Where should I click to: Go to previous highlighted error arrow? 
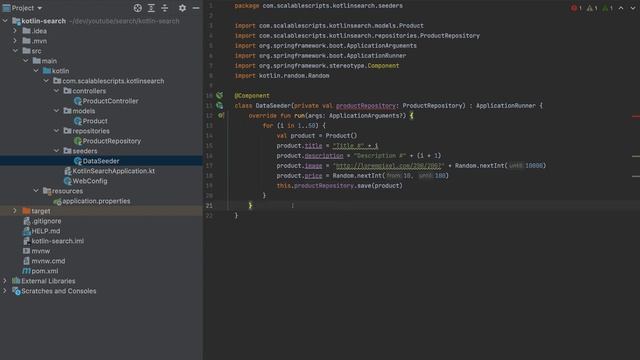click(x=621, y=8)
